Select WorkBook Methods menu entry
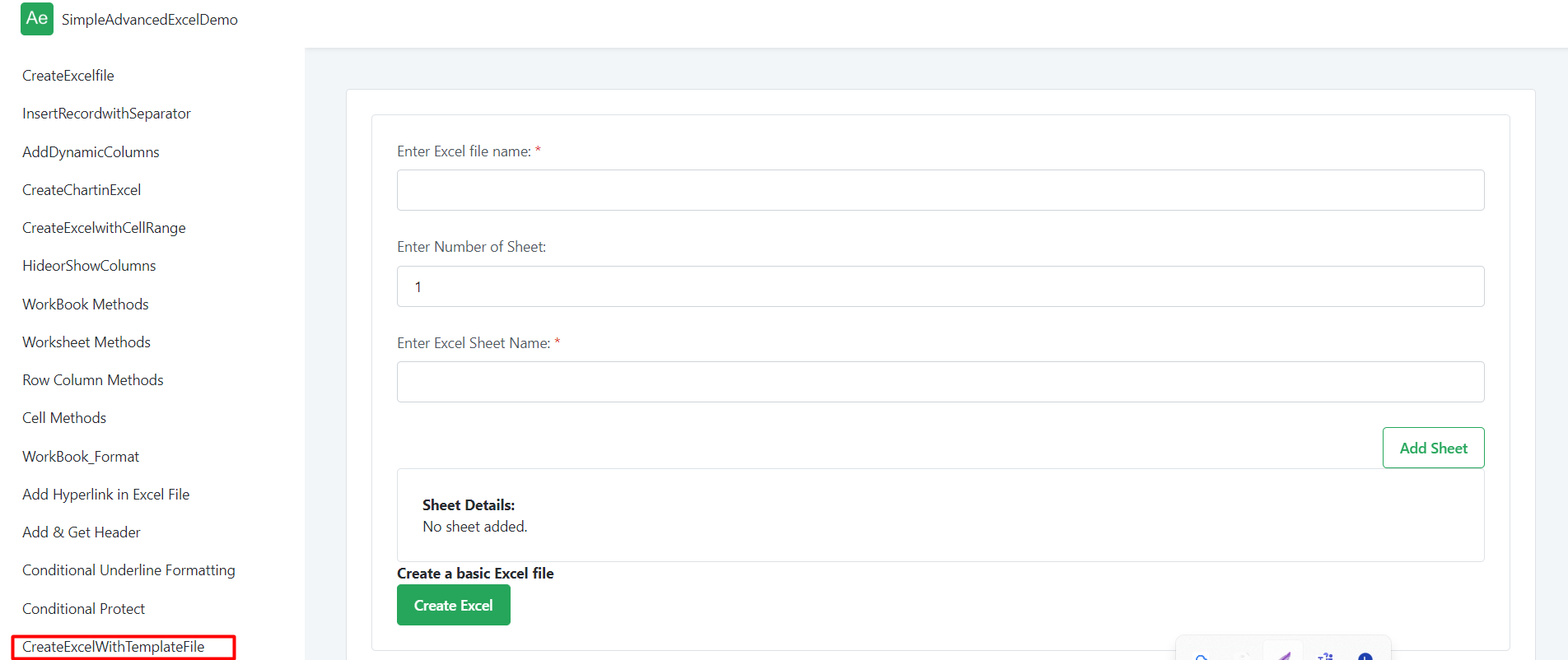Image resolution: width=1568 pixels, height=660 pixels. tap(86, 304)
